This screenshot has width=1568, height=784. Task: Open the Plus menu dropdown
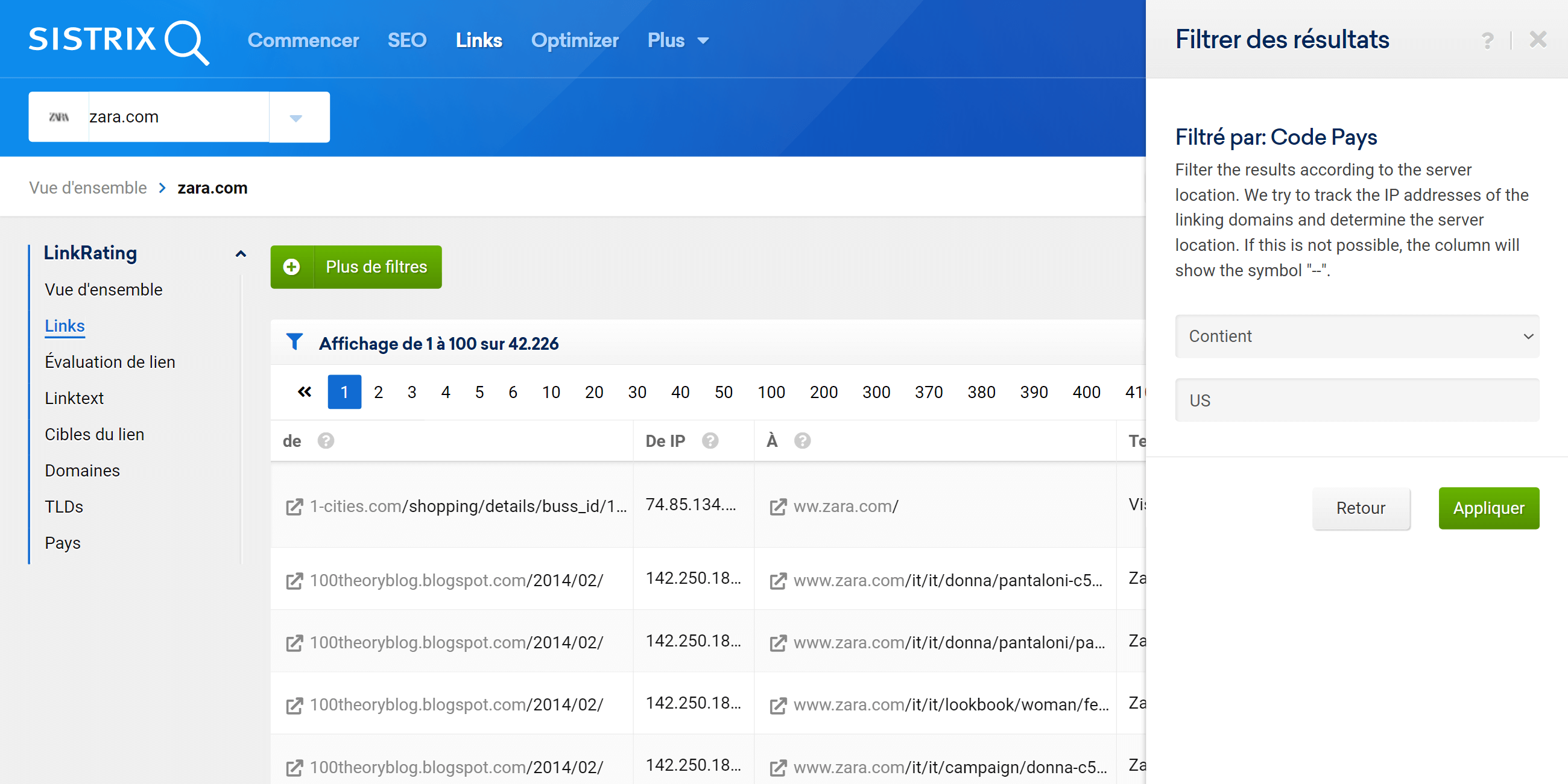pos(678,40)
